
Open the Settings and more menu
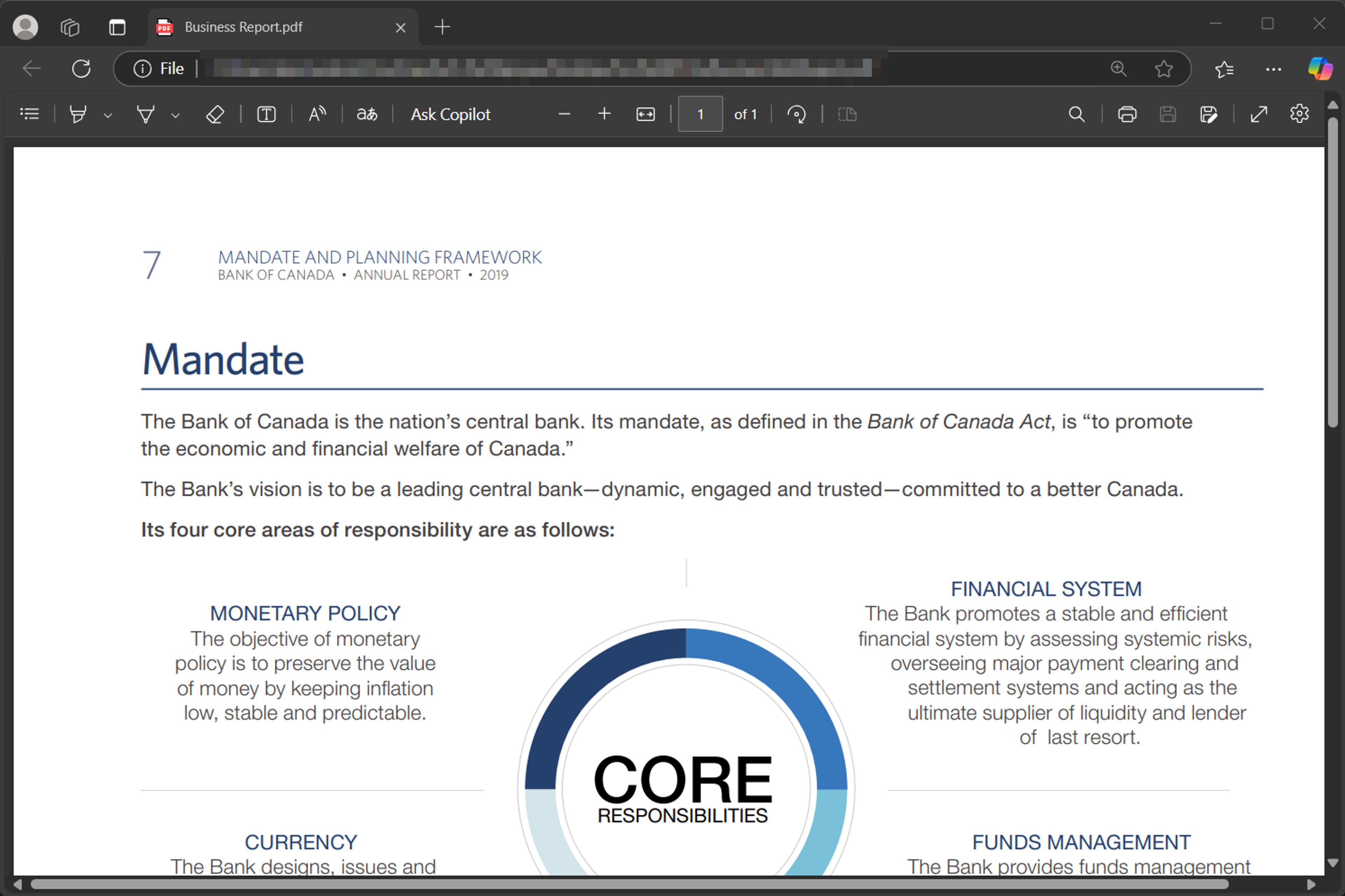[x=1273, y=69]
